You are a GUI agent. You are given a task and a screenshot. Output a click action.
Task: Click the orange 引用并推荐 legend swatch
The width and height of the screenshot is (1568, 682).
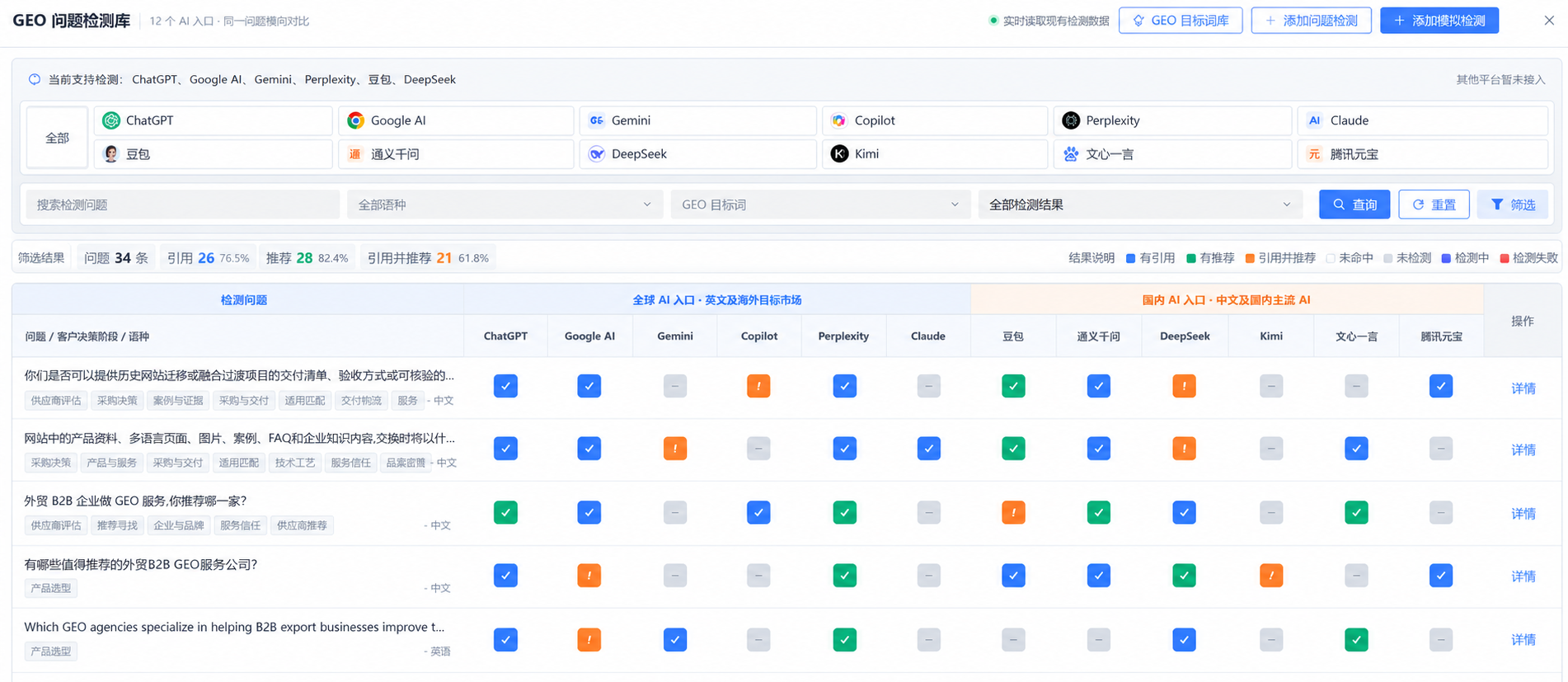coord(1250,259)
